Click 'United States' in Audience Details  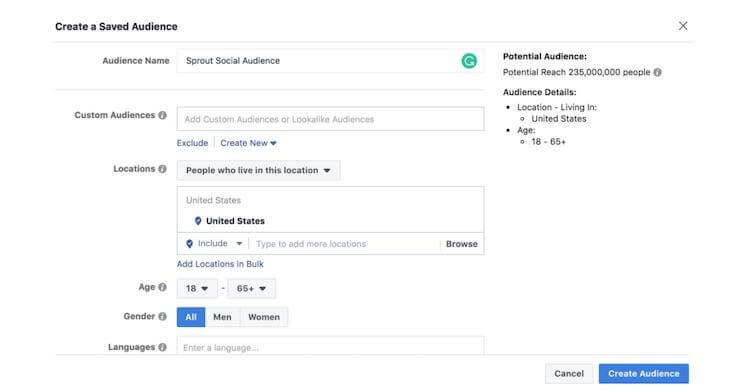559,119
